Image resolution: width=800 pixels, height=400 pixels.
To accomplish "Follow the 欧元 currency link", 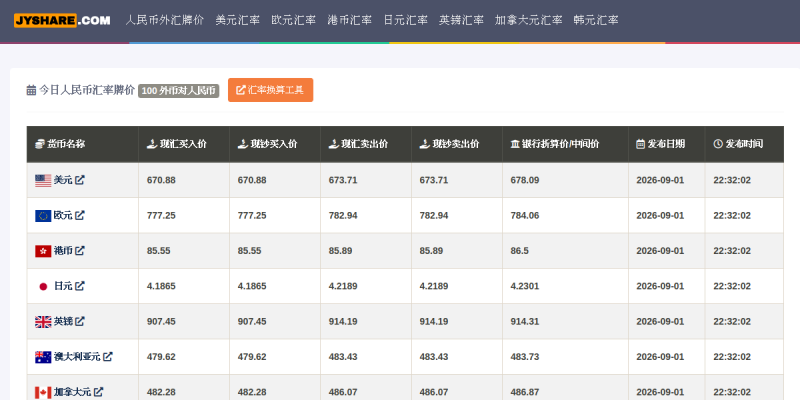I will point(63,215).
